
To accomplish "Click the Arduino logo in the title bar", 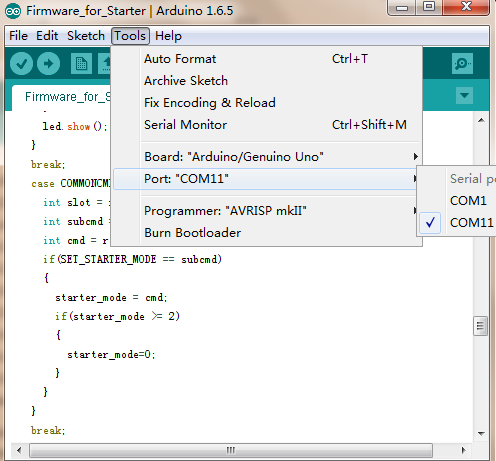I will [13, 11].
